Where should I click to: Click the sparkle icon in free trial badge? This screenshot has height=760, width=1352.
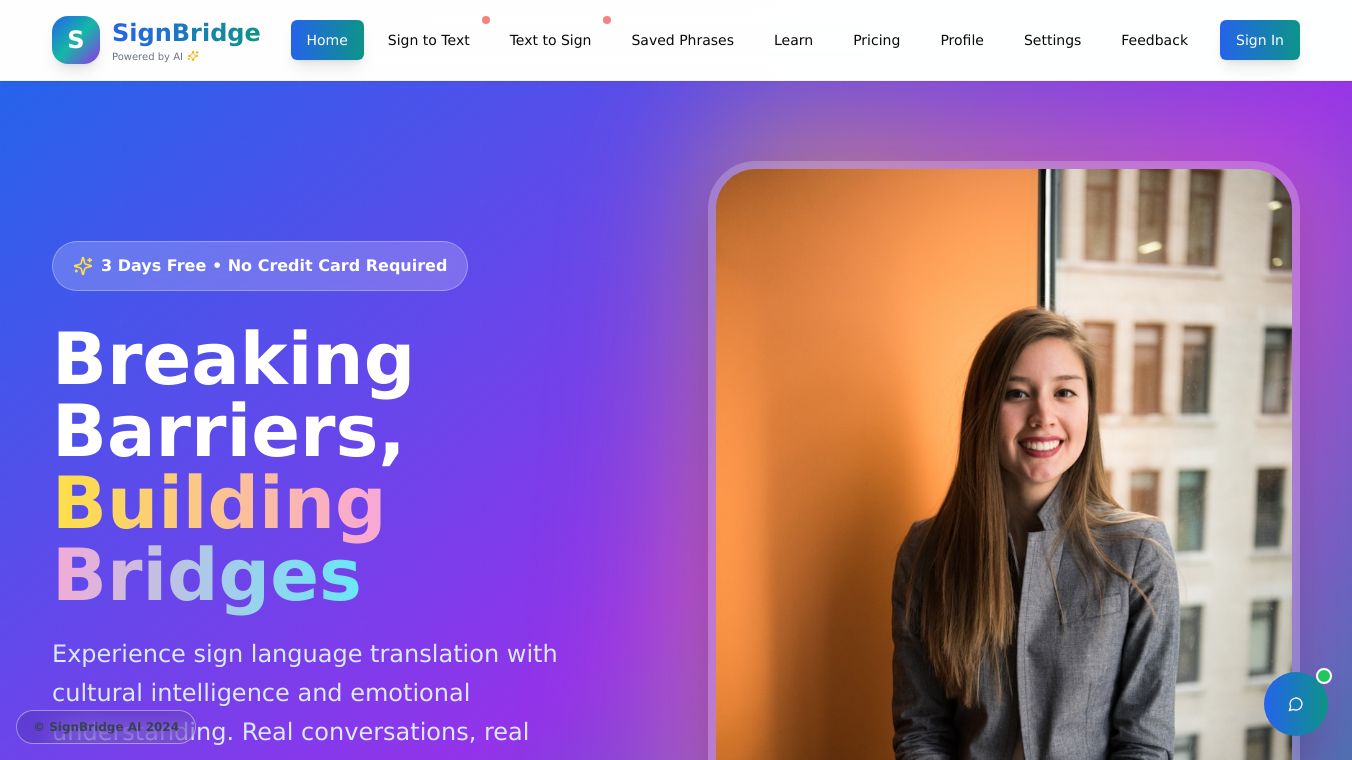click(x=83, y=266)
